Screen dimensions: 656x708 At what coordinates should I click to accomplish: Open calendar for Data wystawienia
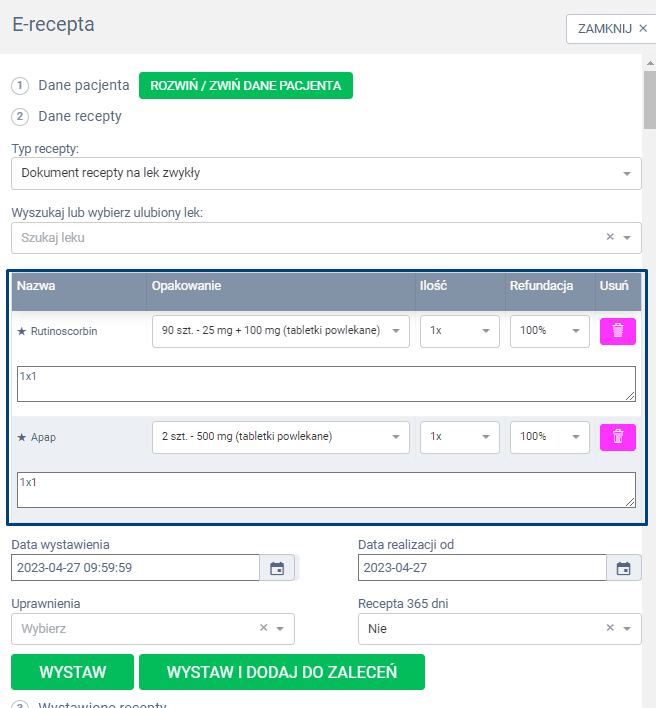(x=277, y=568)
